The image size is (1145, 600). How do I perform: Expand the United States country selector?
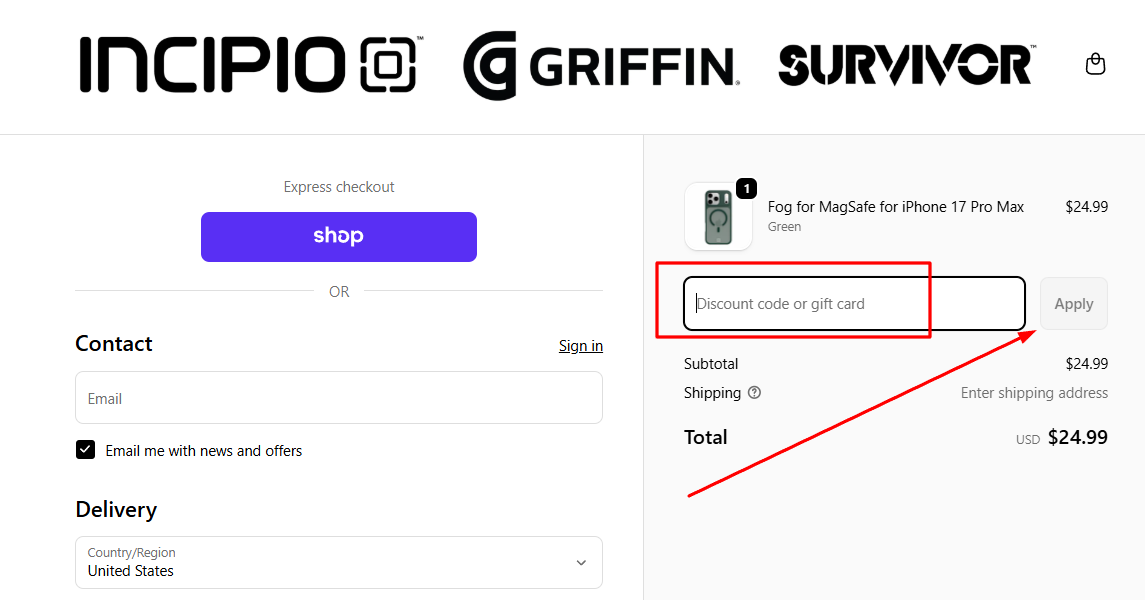coord(338,562)
